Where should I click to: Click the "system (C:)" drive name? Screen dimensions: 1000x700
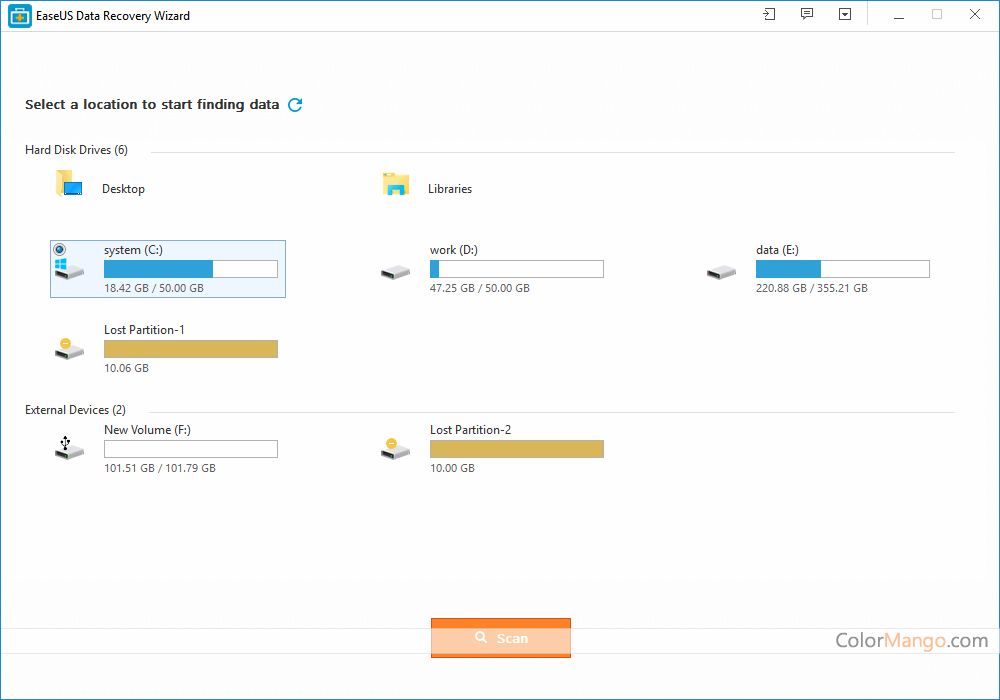tap(133, 250)
